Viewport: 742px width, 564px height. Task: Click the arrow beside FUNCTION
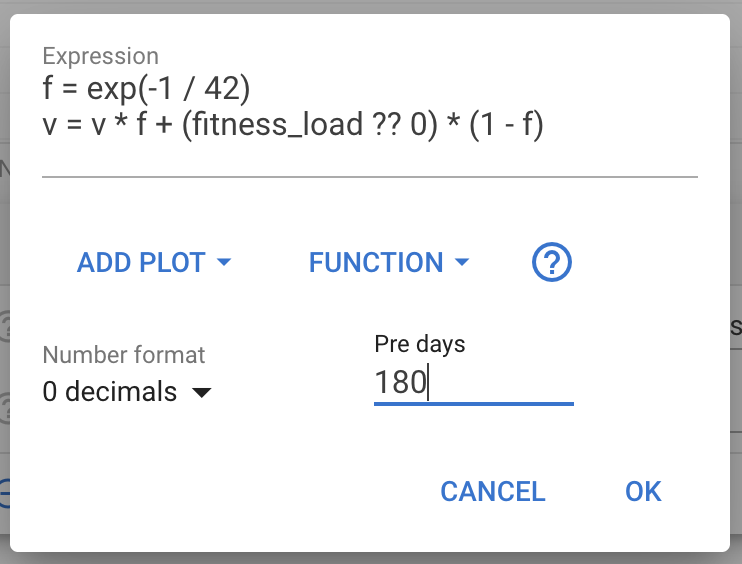[x=461, y=262]
